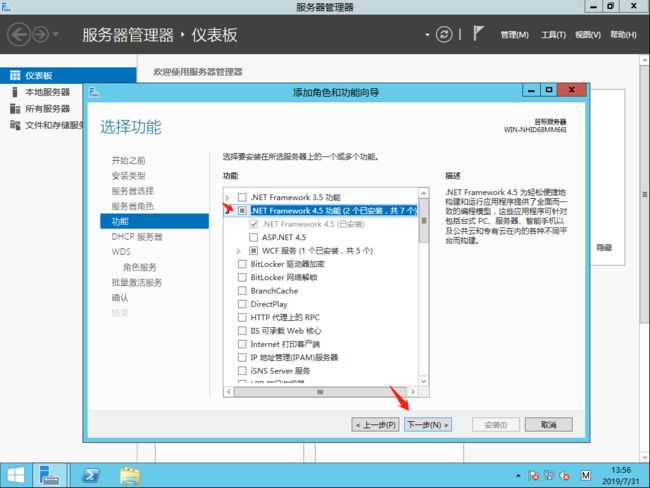Expand the .NET Framework 3.5 功能 node
This screenshot has width=650, height=488.
click(x=228, y=198)
